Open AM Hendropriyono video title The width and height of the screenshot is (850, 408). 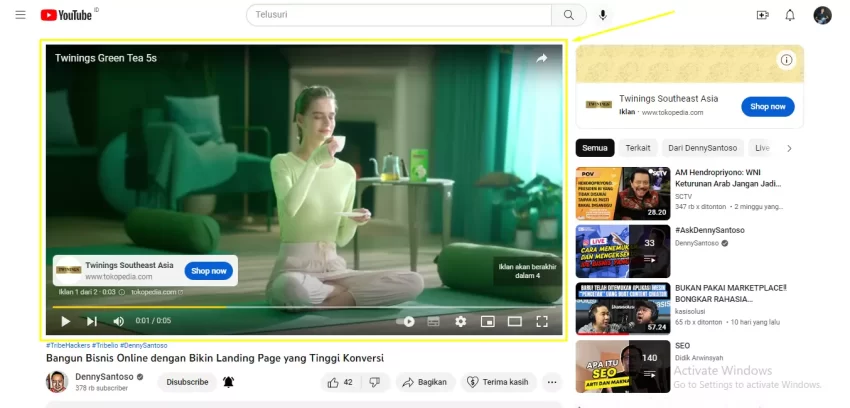(x=727, y=178)
